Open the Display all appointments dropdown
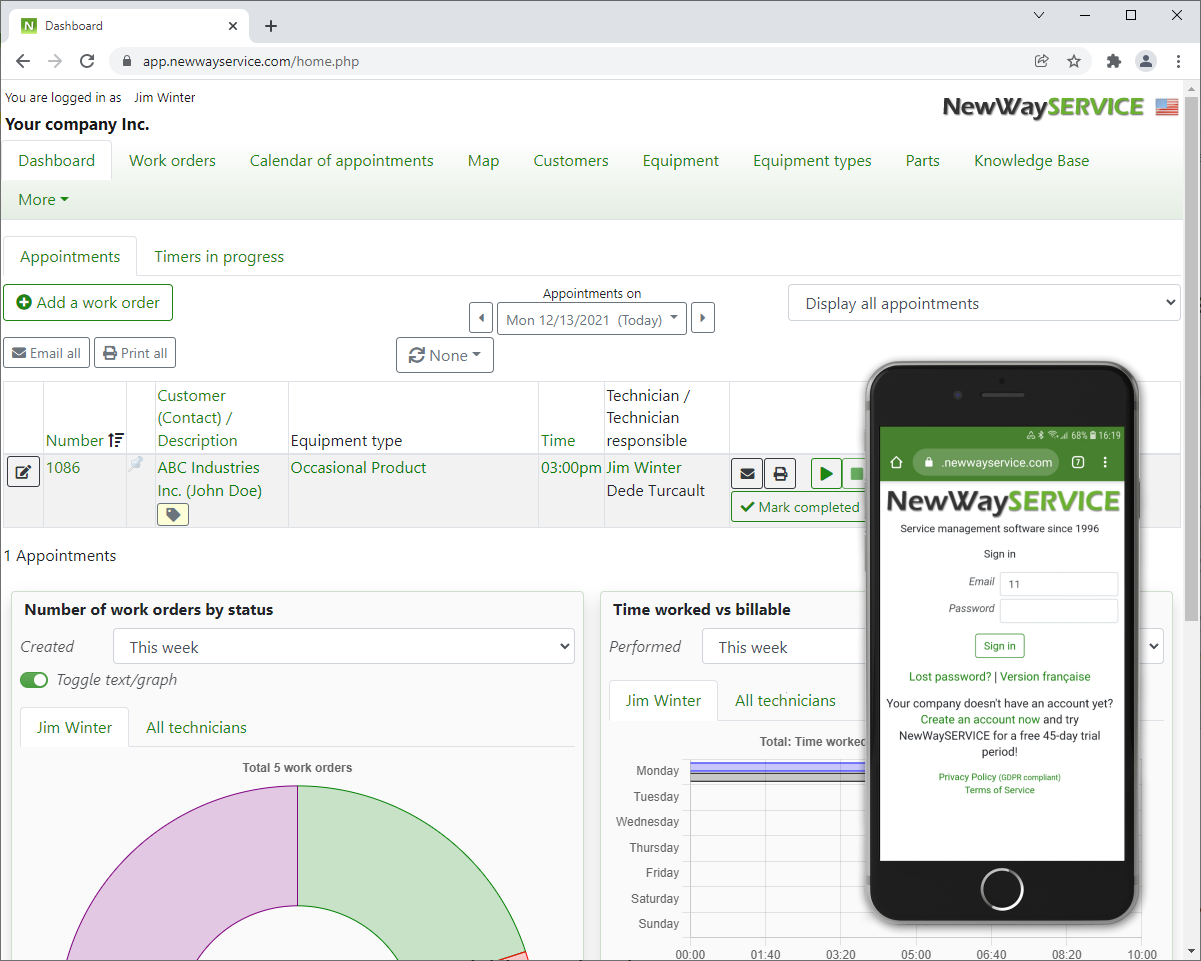1201x961 pixels. coord(984,302)
